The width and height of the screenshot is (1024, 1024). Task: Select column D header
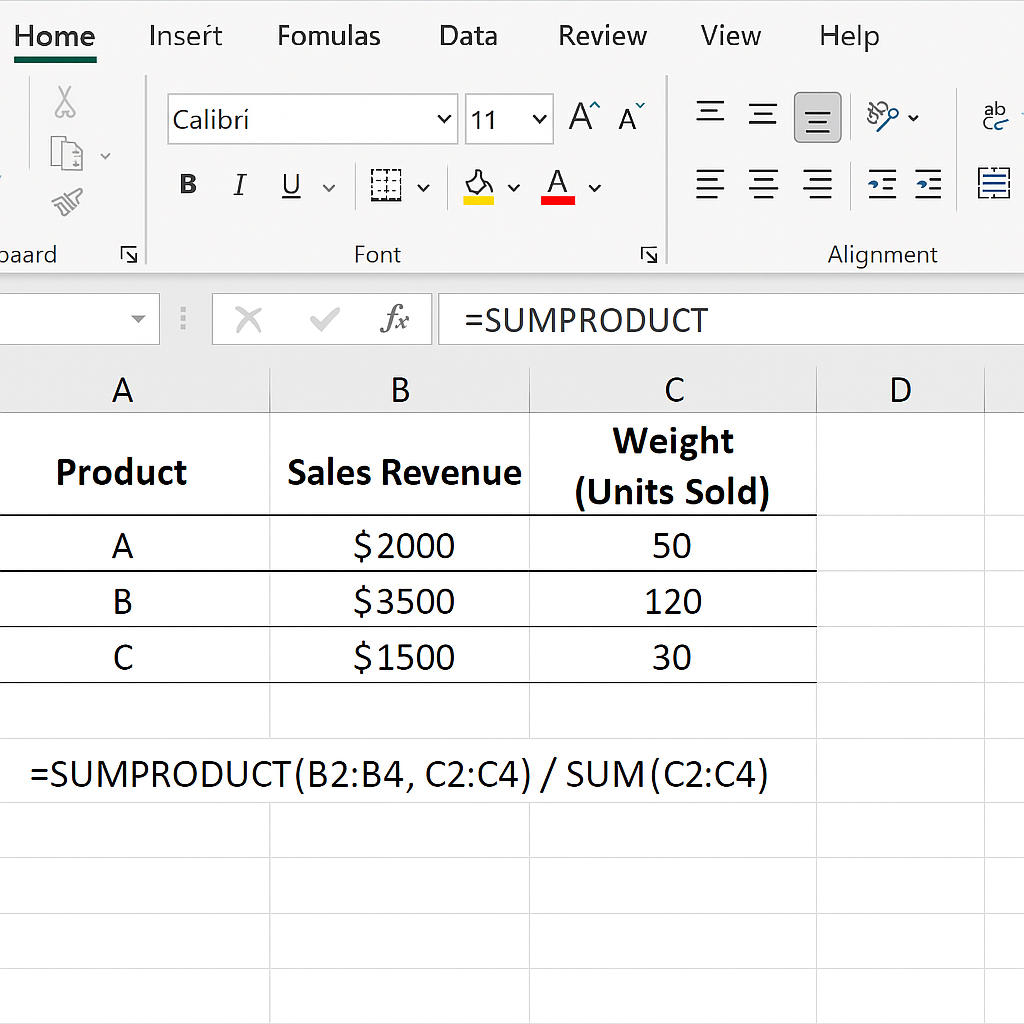click(x=901, y=390)
